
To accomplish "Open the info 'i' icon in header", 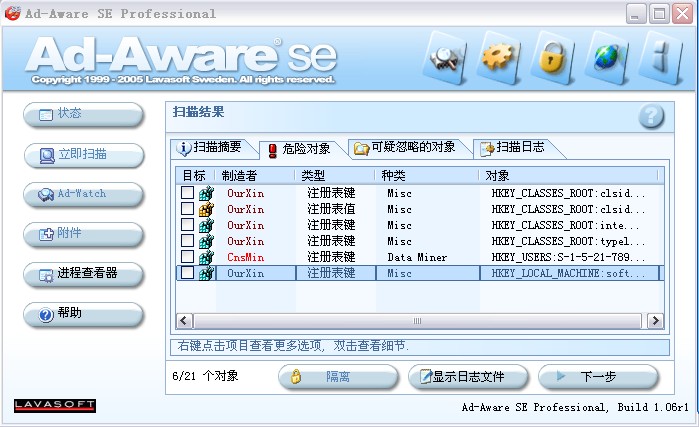I will point(661,58).
